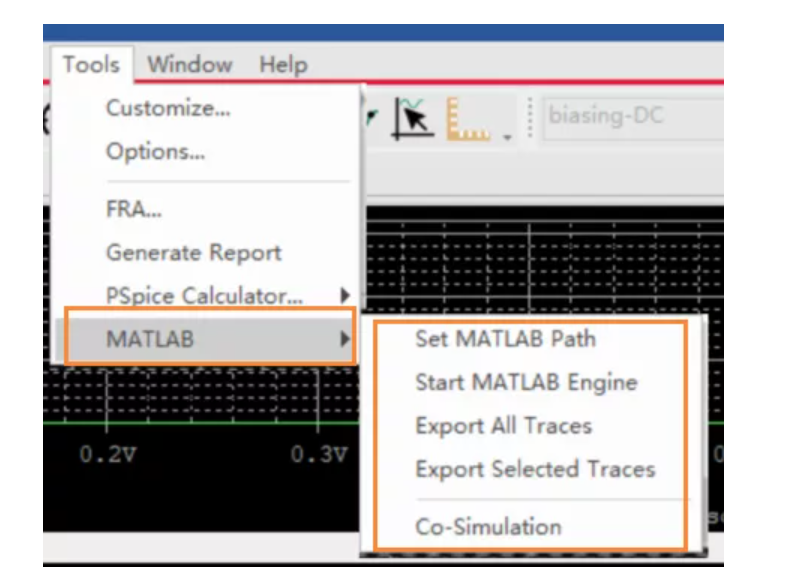Screen dimensions: 801x579
Task: Open the Window menu
Action: (190, 65)
